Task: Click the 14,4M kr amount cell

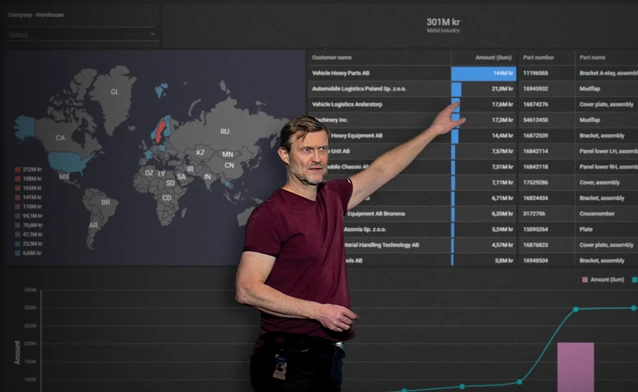Action: coord(484,136)
